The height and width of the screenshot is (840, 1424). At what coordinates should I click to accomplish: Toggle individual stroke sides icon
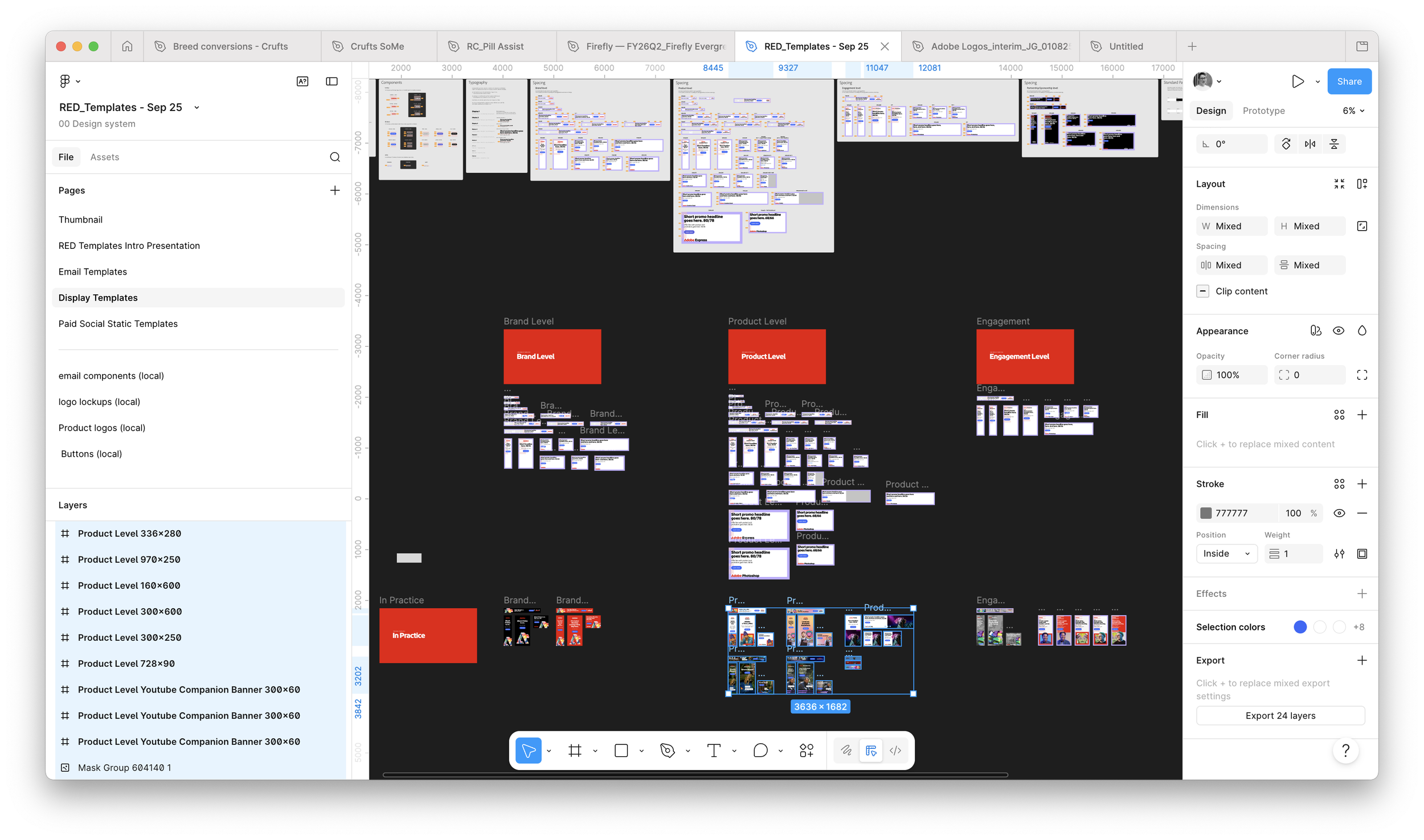(1362, 554)
